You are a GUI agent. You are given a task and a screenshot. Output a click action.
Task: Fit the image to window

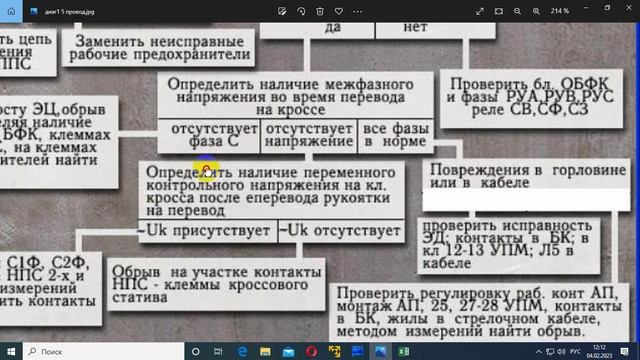499,11
